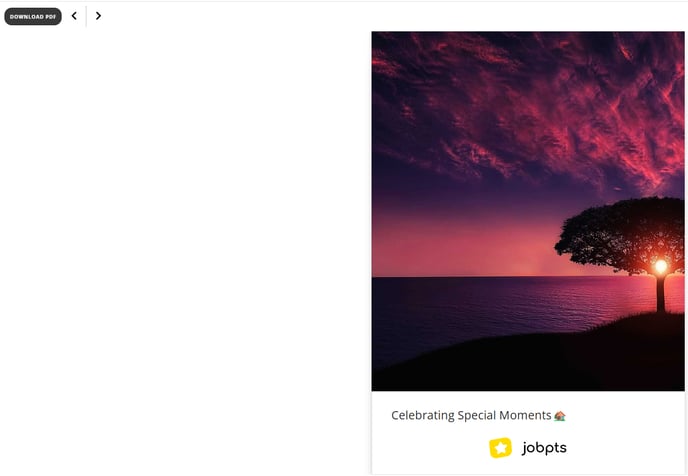Click the glowing sun behind the tree
Screen dimensions: 688x476
(x=661, y=266)
